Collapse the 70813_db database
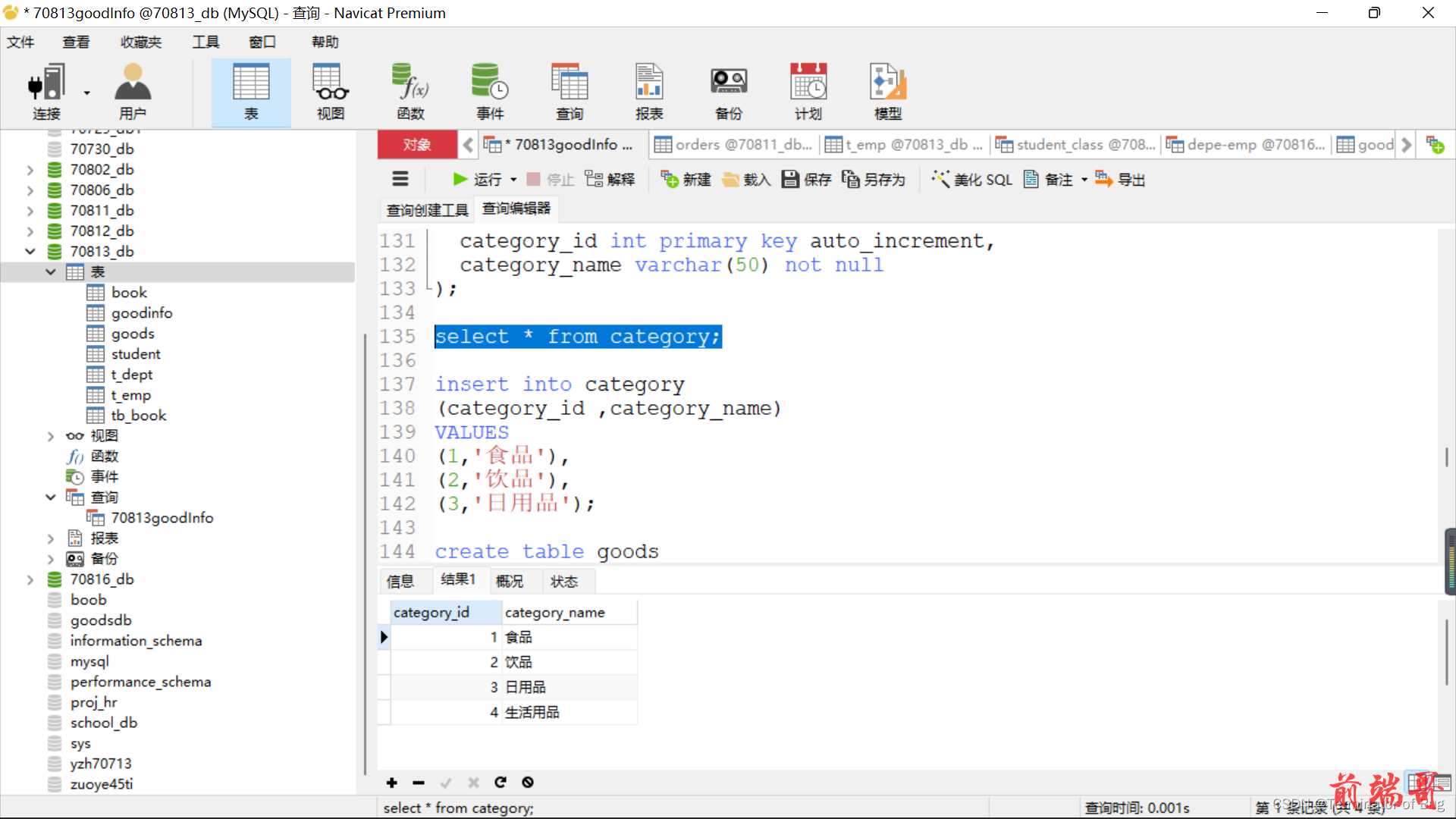1456x819 pixels. coord(30,251)
